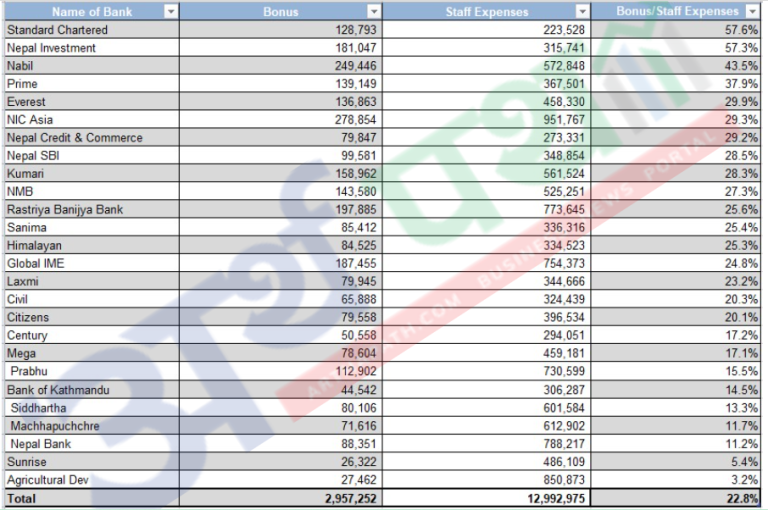Screen dimensions: 768x510
Task: Select the Name of Bank header cell
Action: tap(92, 12)
